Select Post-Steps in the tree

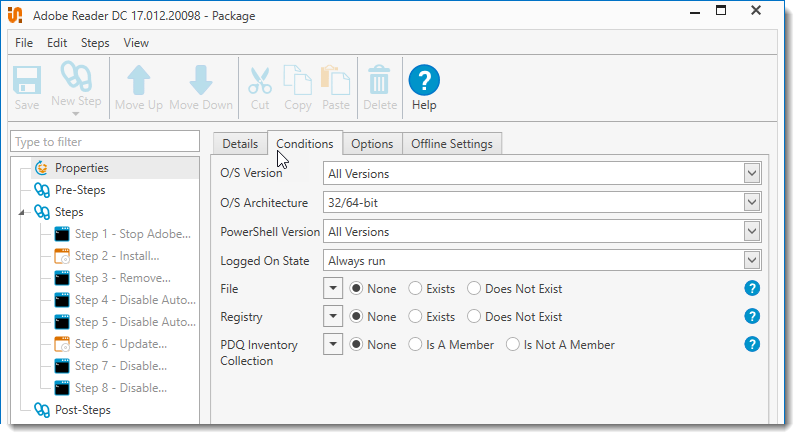pyautogui.click(x=82, y=410)
